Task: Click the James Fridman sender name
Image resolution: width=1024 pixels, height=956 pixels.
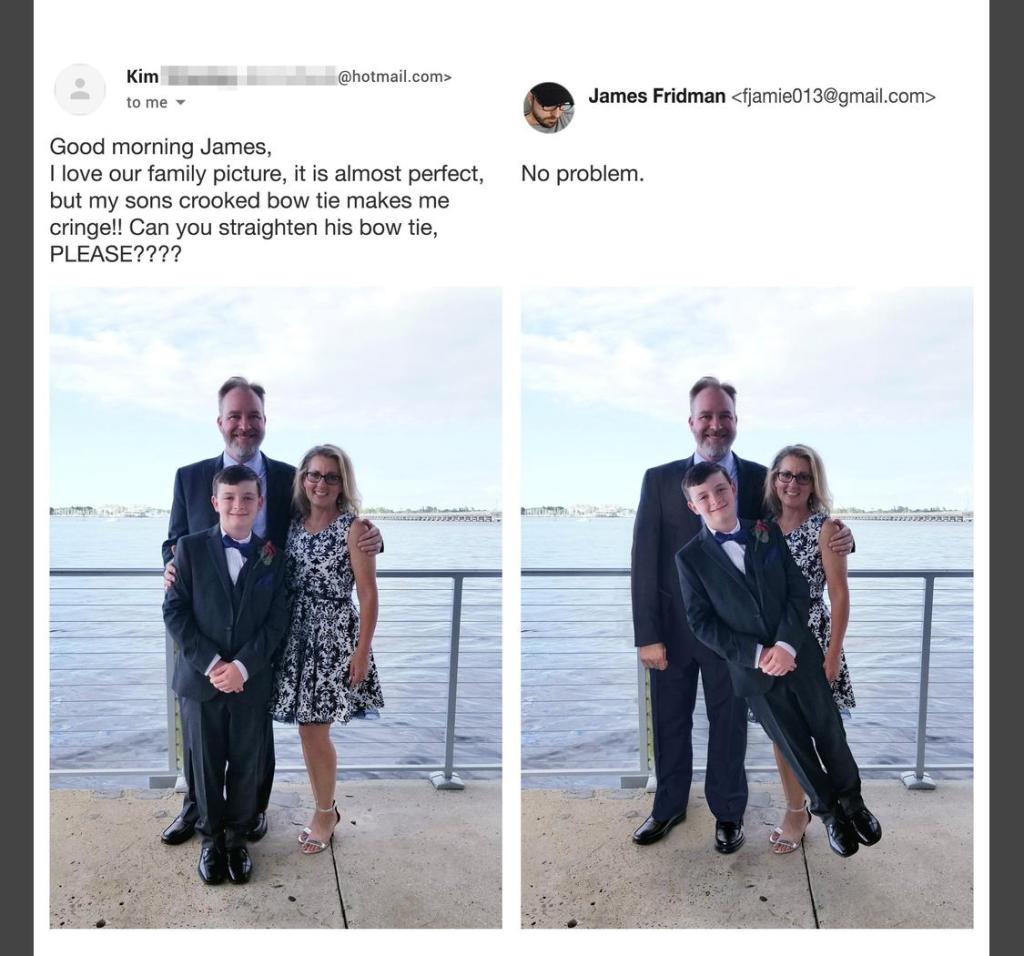Action: [x=656, y=96]
